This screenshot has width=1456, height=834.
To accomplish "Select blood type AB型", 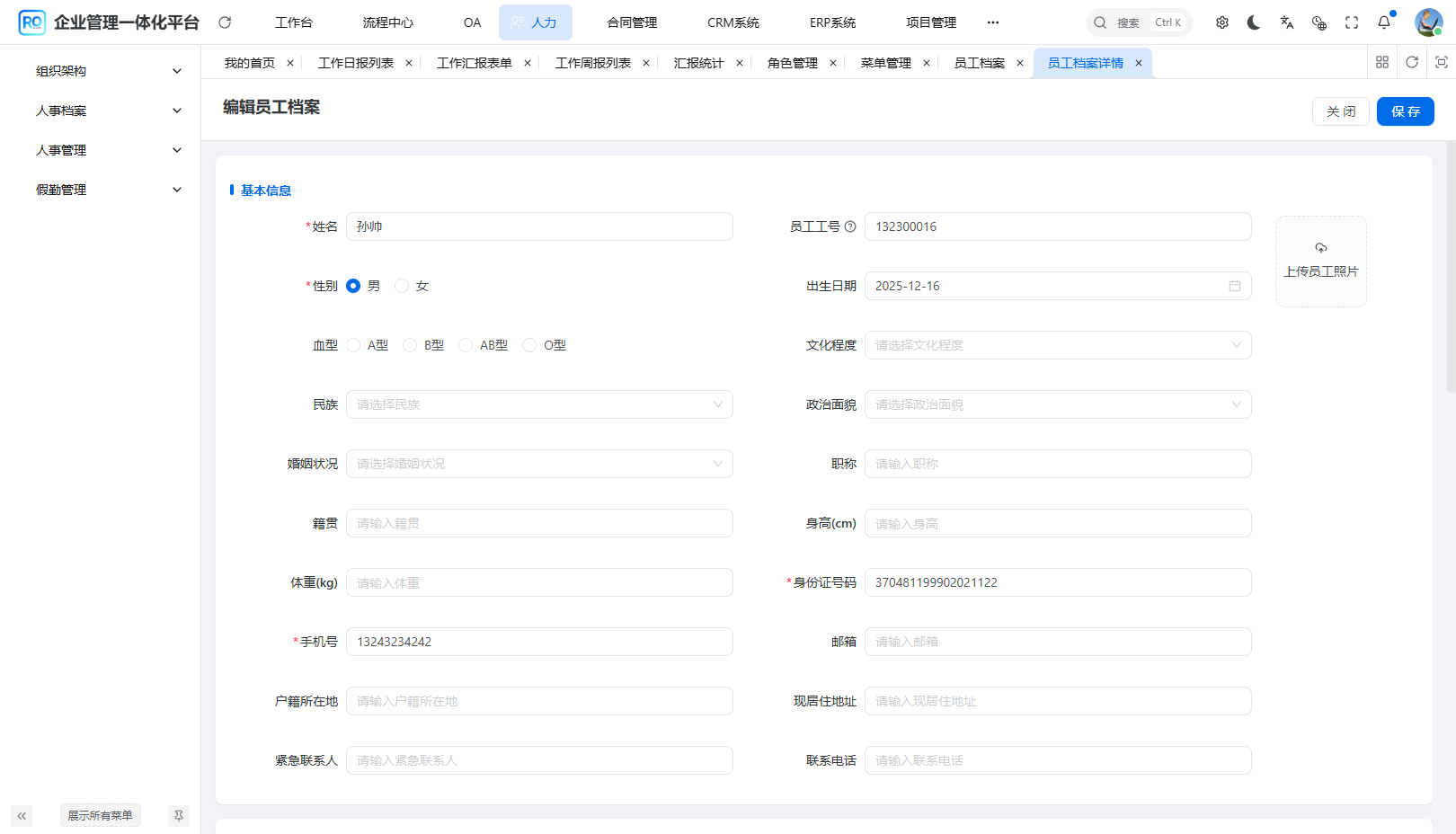I will 466,344.
